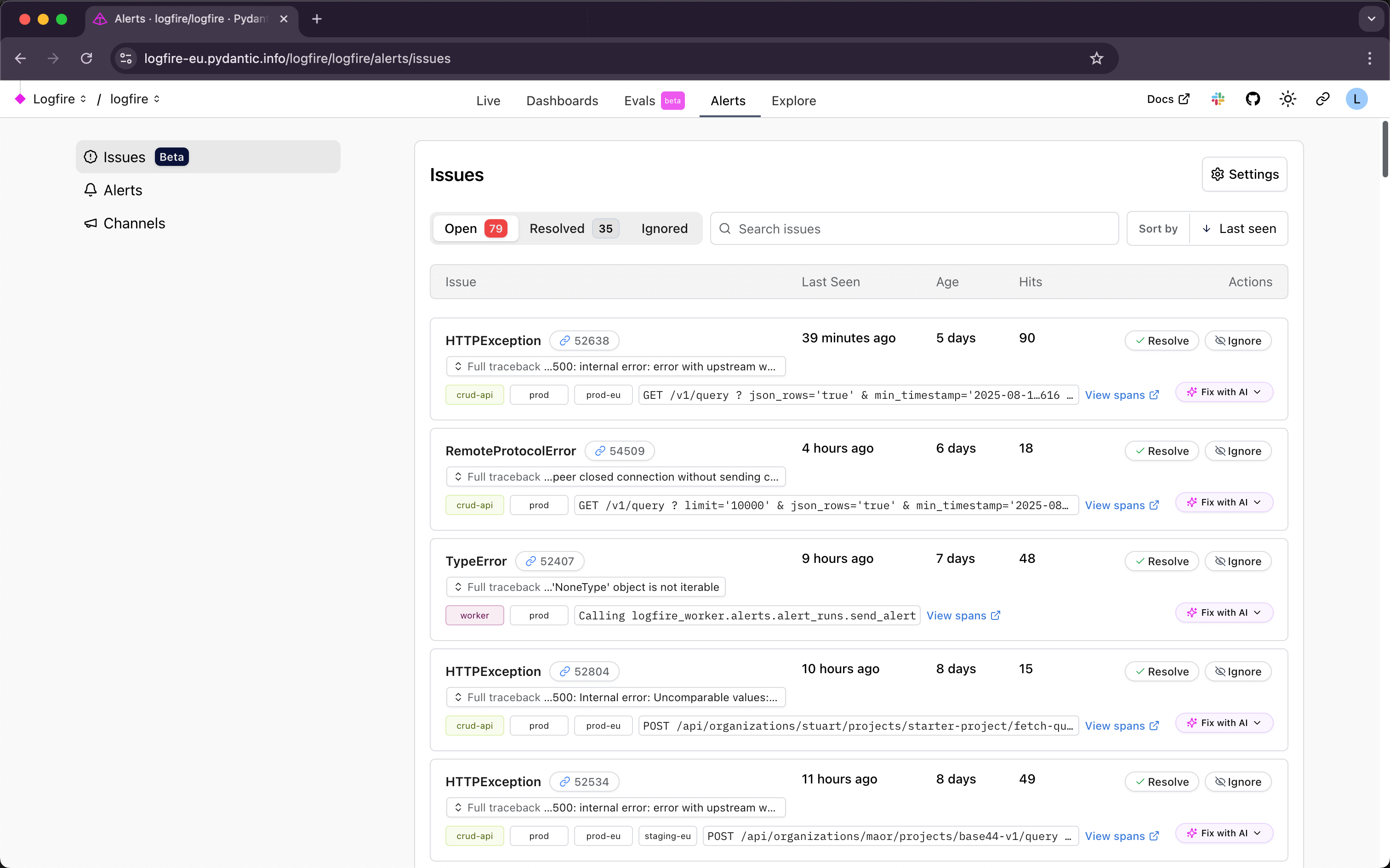Viewport: 1390px width, 868px height.
Task: Resolve HTTPException issue 52804
Action: point(1161,671)
